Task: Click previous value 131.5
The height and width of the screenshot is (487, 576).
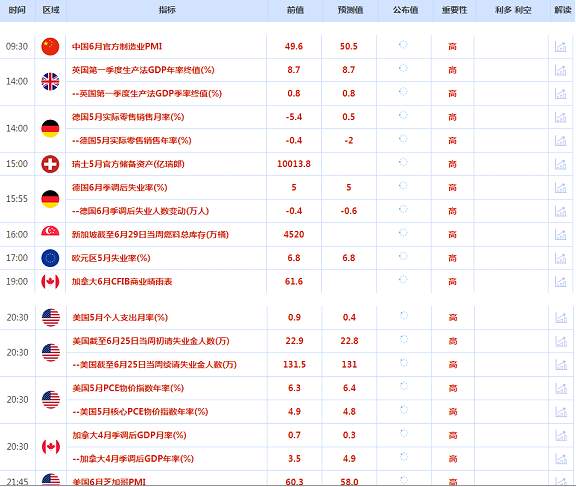Action: 295,365
